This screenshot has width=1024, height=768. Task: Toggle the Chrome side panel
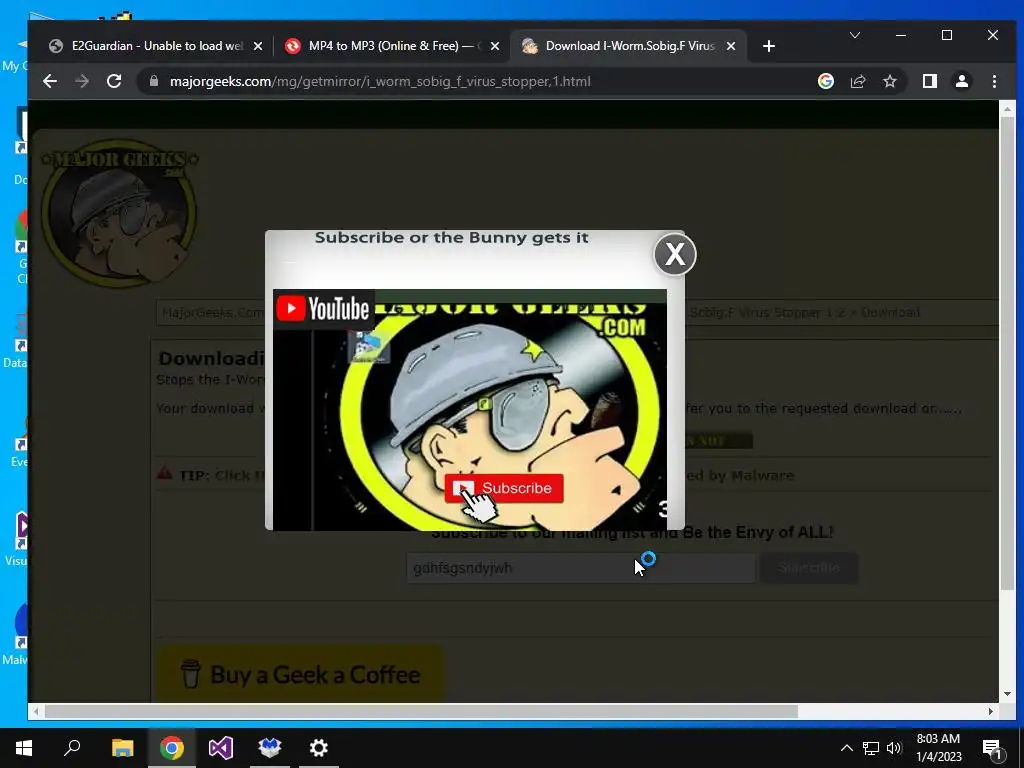coord(930,81)
